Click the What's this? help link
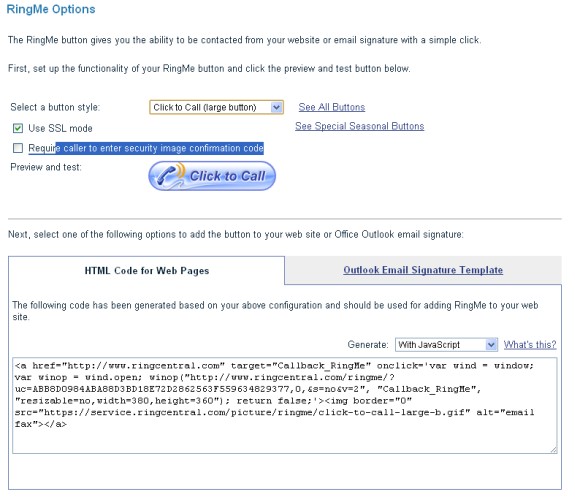The height and width of the screenshot is (497, 575). click(x=530, y=345)
